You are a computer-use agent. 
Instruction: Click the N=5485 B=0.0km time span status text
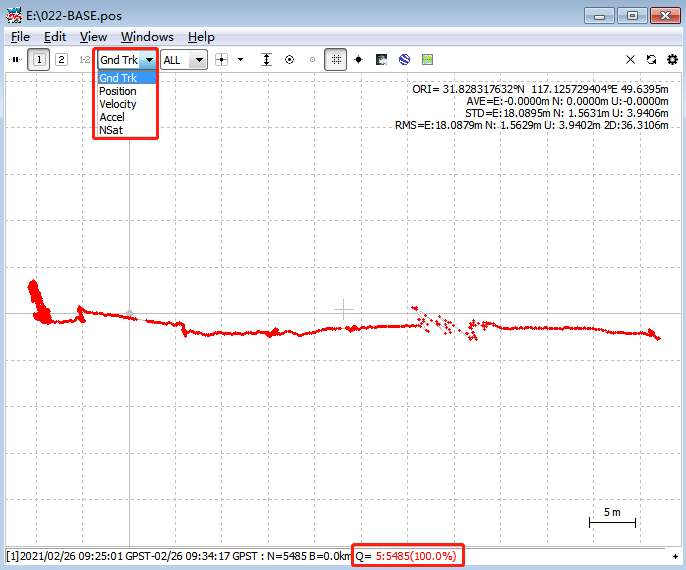point(179,556)
